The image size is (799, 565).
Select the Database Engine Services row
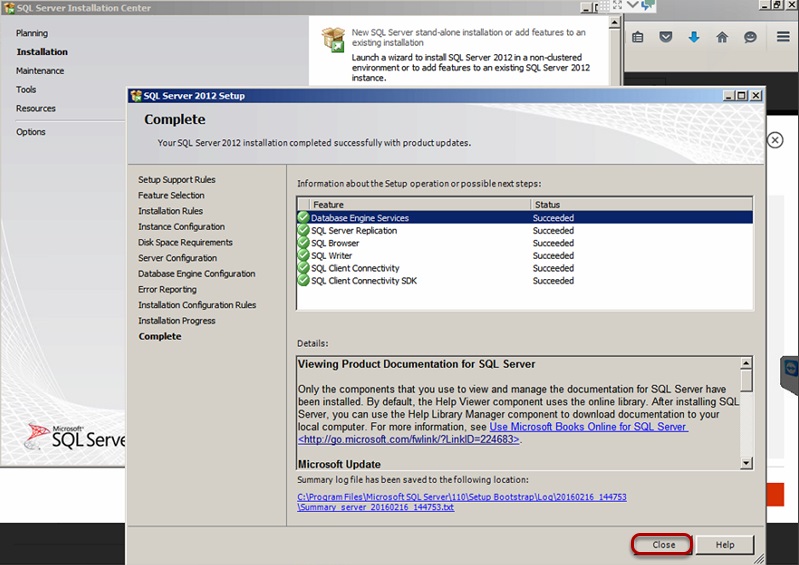point(524,218)
